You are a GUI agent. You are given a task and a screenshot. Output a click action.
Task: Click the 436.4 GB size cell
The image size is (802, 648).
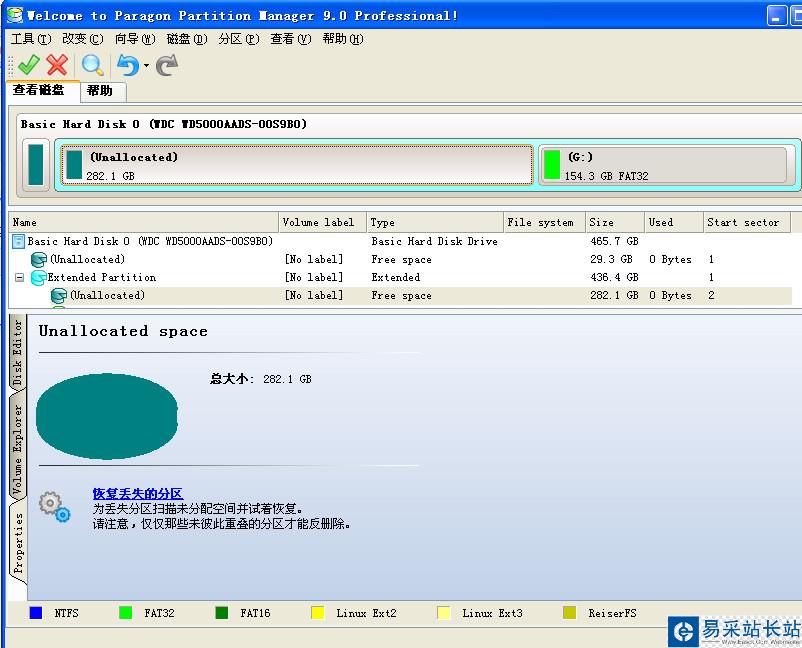pos(614,277)
